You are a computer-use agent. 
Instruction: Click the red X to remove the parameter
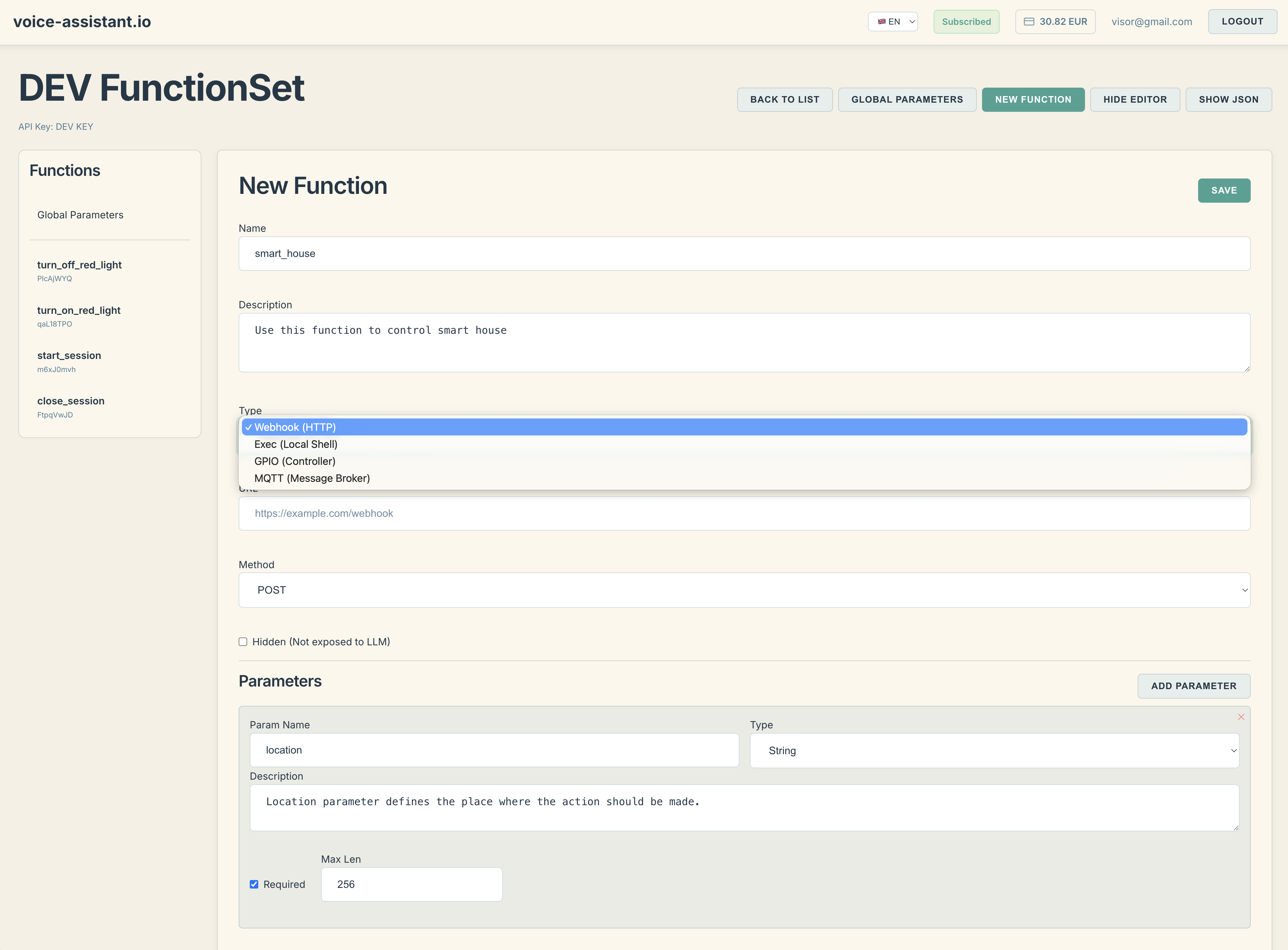[1241, 717]
